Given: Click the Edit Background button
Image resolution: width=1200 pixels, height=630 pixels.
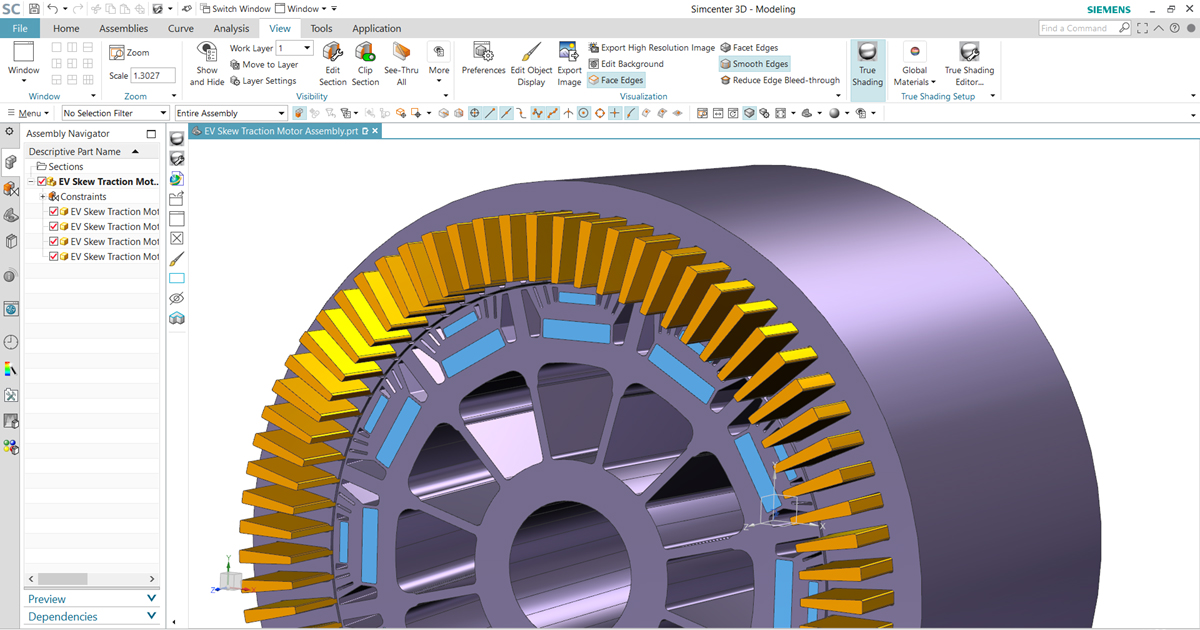Looking at the screenshot, I should (x=626, y=64).
